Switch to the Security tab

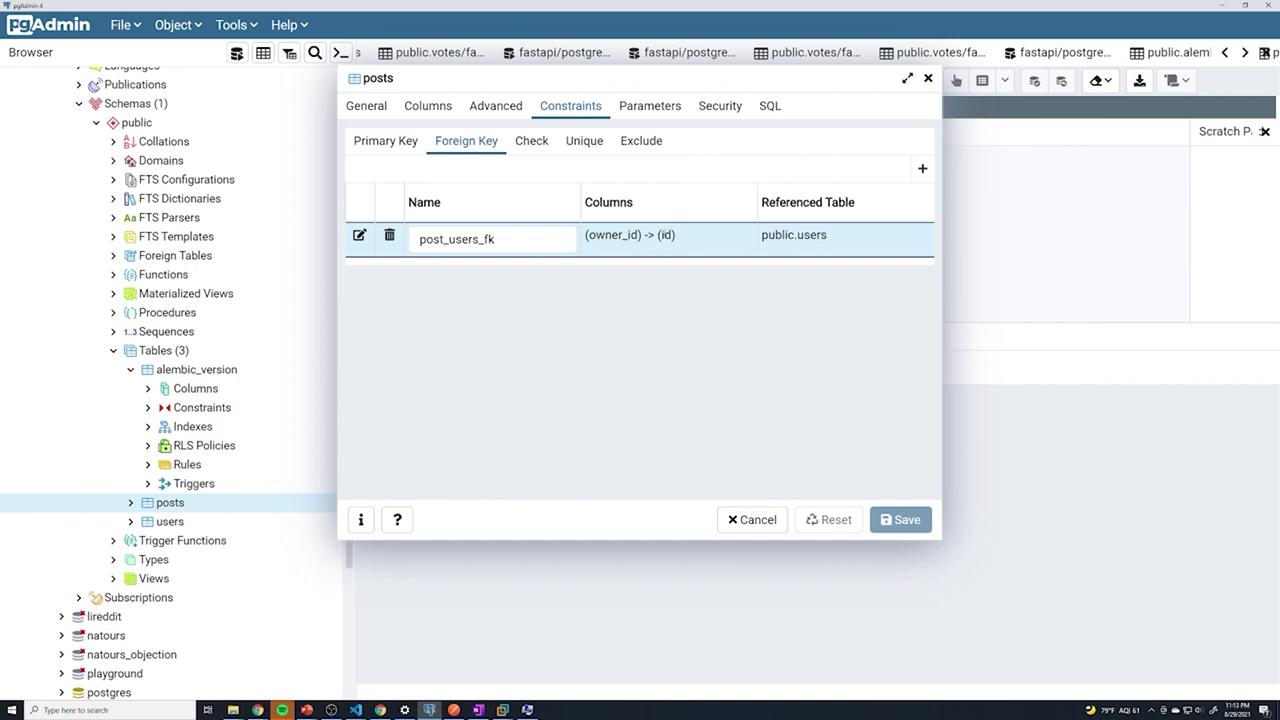point(720,106)
